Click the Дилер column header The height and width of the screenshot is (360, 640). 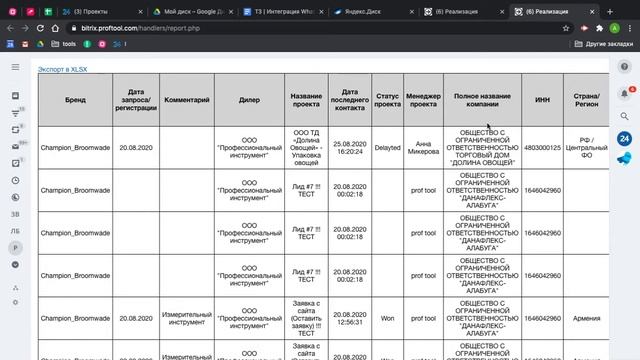coord(249,100)
